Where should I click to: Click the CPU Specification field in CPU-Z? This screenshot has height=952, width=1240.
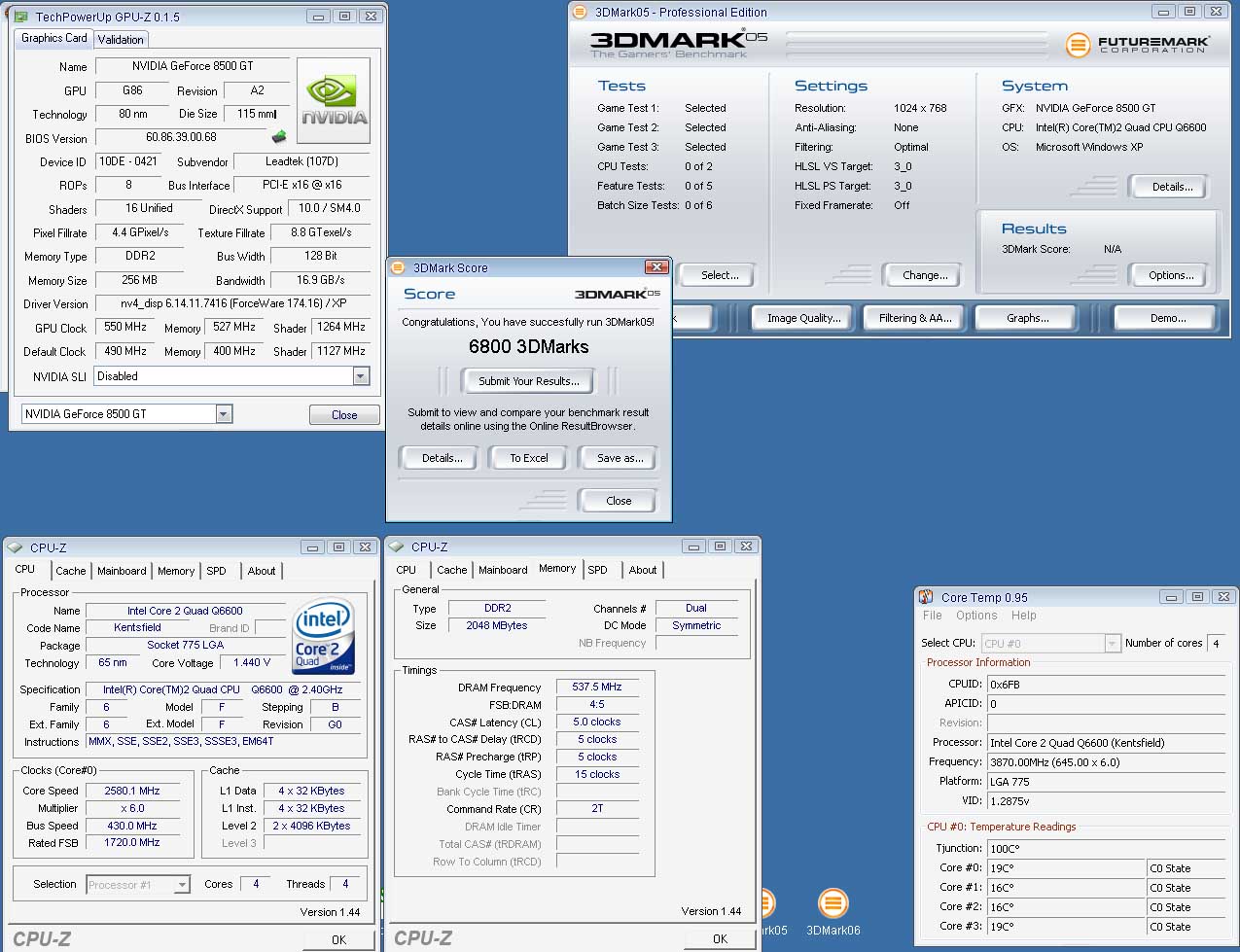pos(222,689)
